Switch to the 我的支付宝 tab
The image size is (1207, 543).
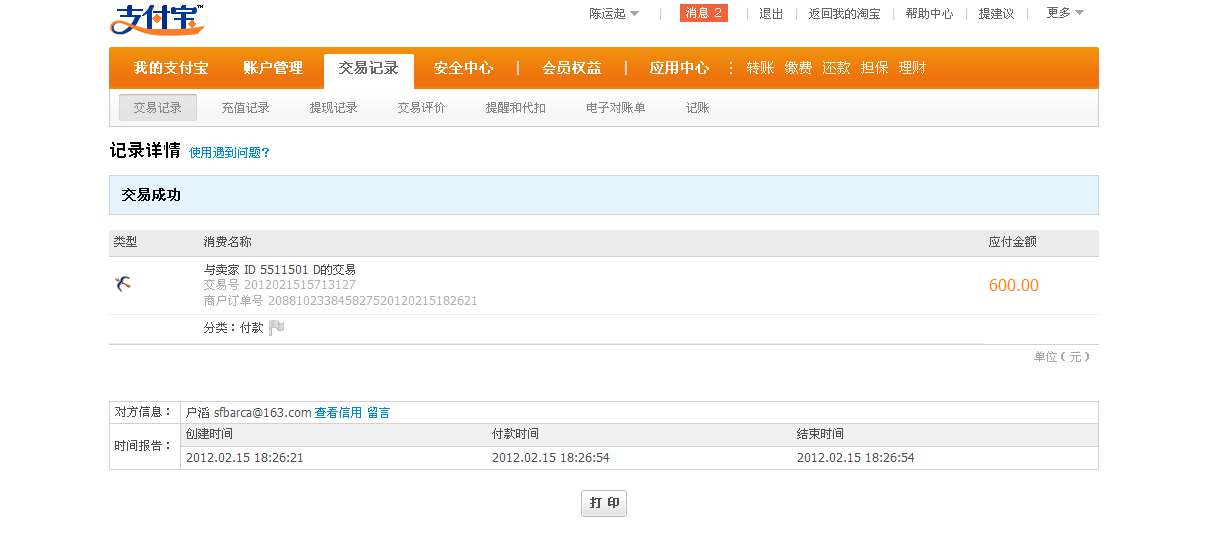tap(171, 68)
